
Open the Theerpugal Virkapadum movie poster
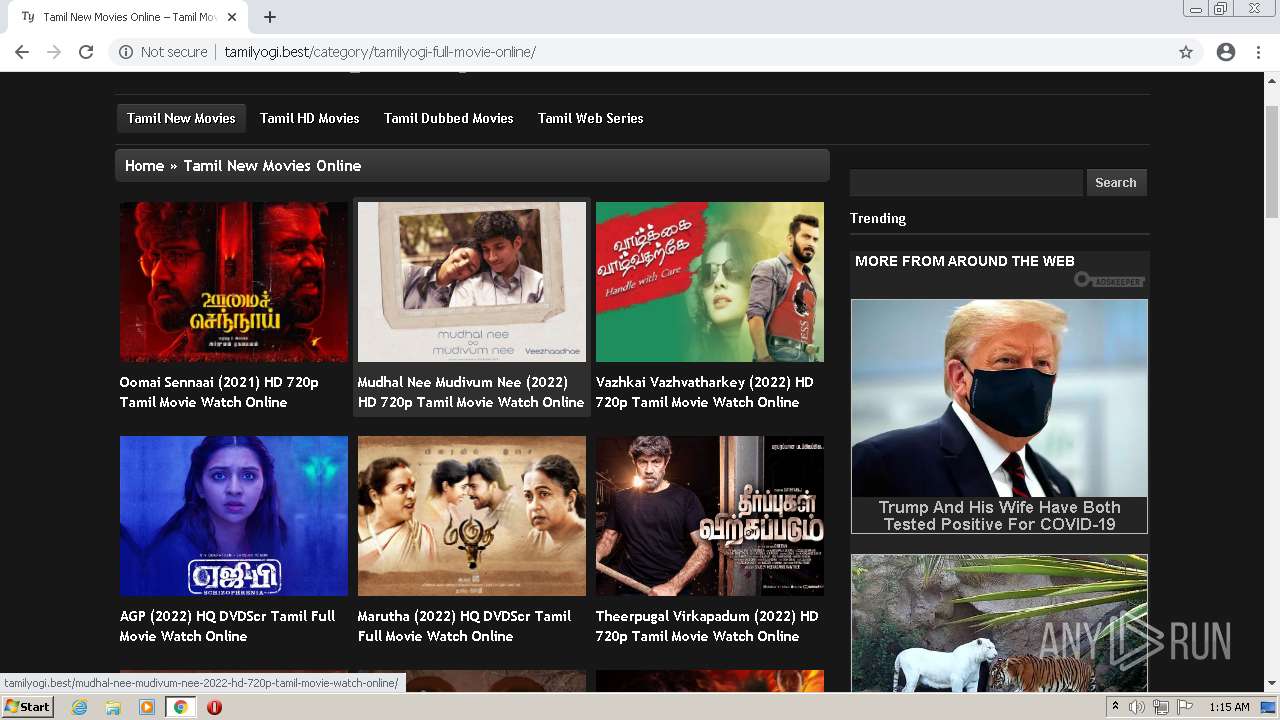[710, 516]
